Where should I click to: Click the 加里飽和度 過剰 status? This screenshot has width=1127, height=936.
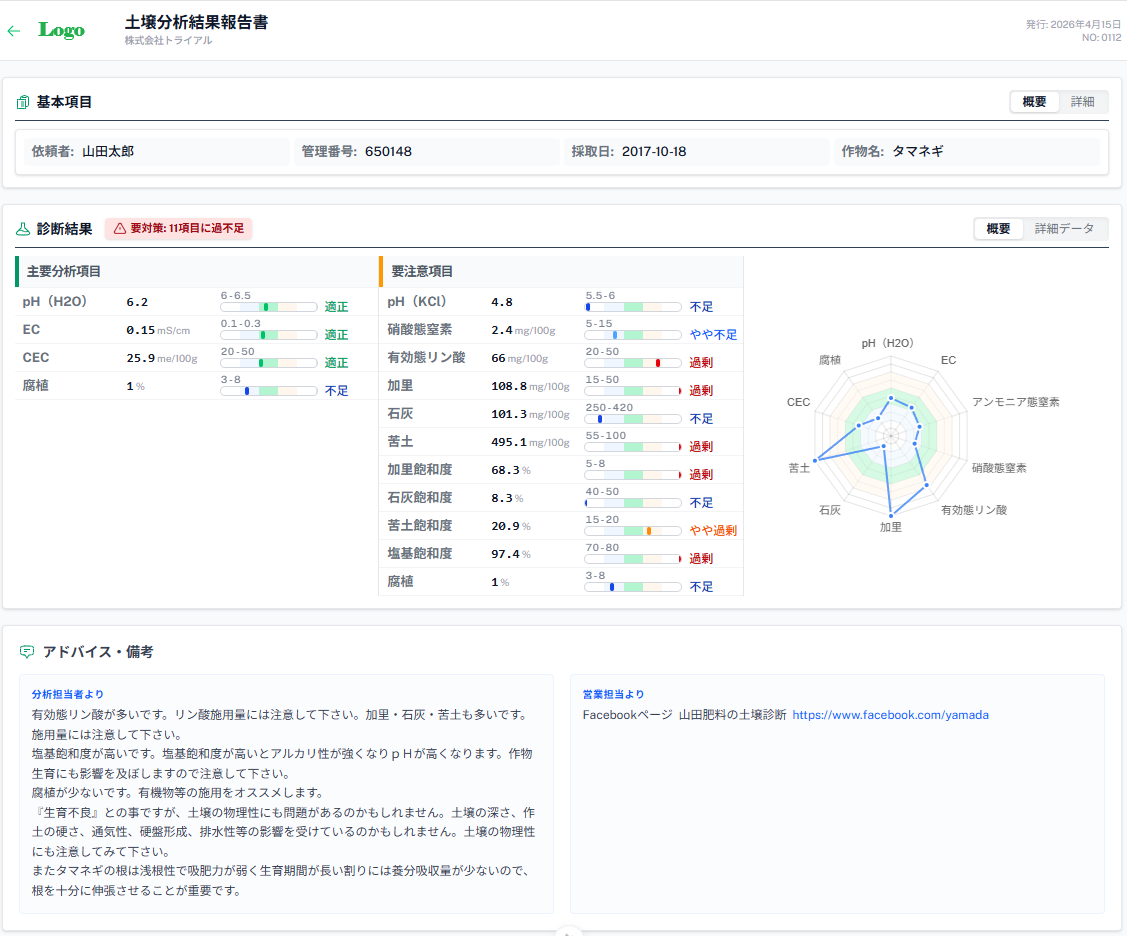[x=701, y=475]
